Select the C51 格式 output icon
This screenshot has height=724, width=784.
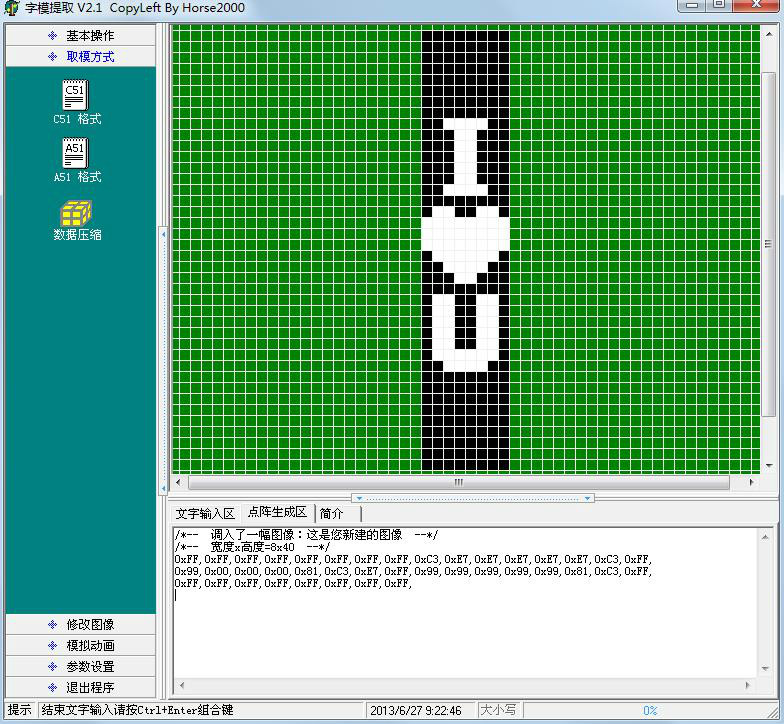(x=76, y=96)
